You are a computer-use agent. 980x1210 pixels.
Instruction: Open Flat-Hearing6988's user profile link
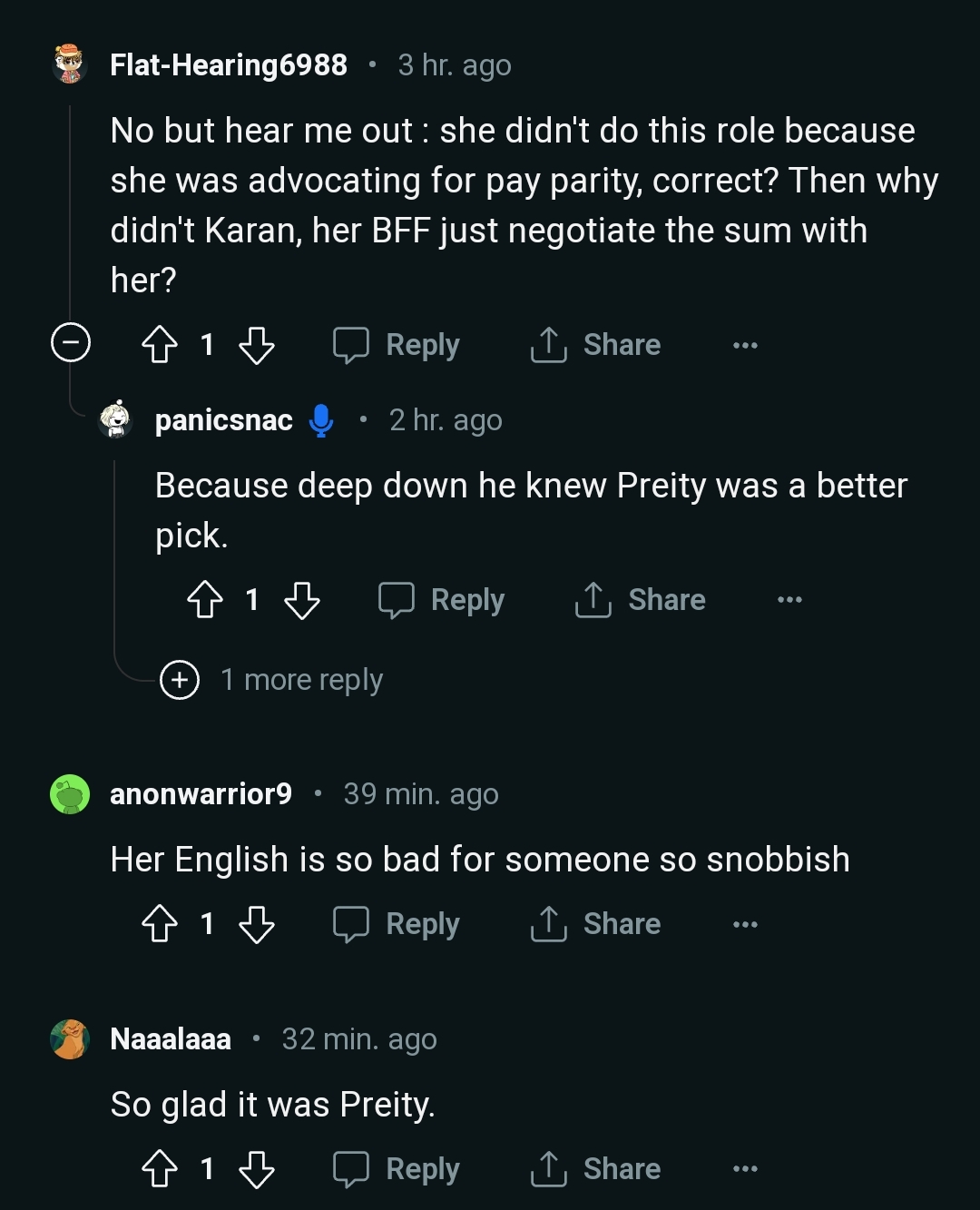[x=229, y=65]
